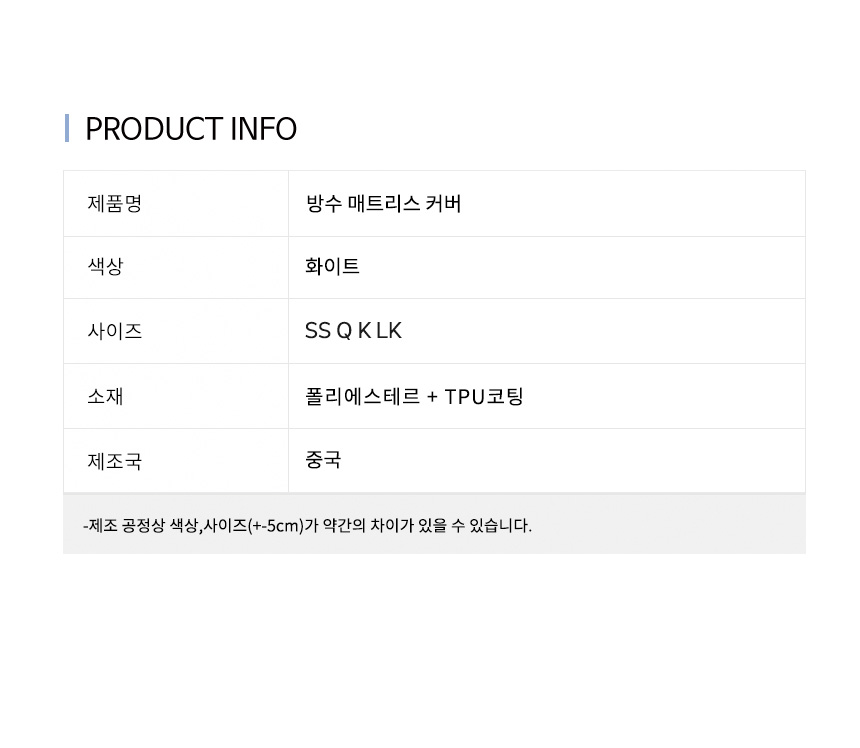Click the 화이트 color value

coord(332,267)
